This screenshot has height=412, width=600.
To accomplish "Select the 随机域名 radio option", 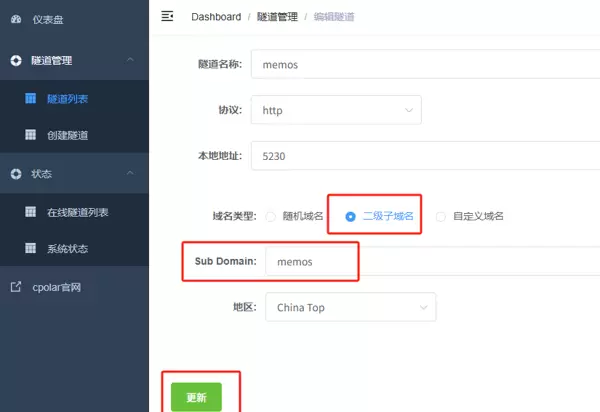I will point(270,216).
